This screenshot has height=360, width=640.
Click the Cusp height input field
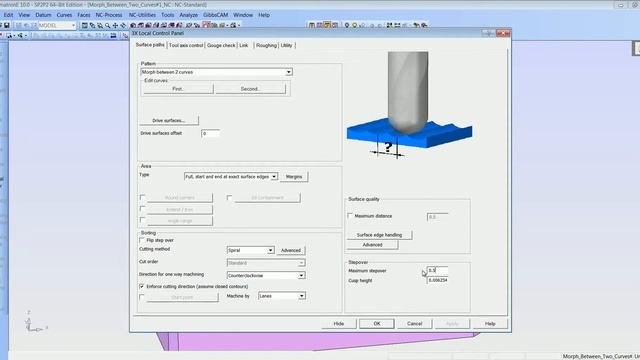coord(438,280)
